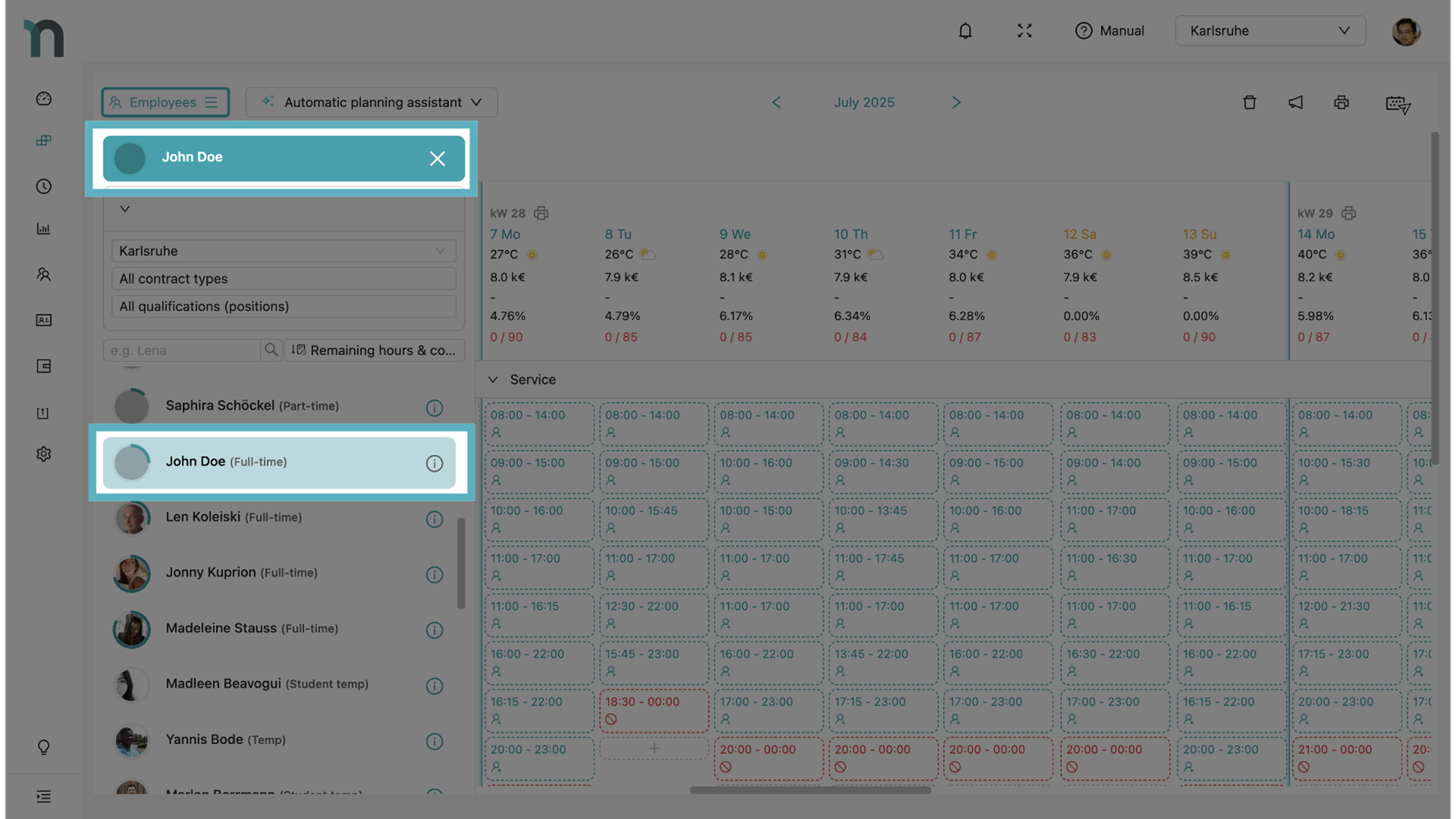The image size is (1456, 819).
Task: Click the megaphone announce icon
Action: [1295, 102]
